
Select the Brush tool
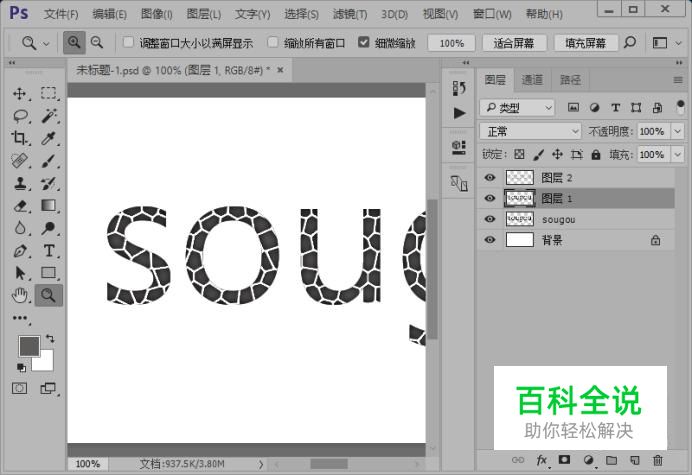click(x=48, y=161)
